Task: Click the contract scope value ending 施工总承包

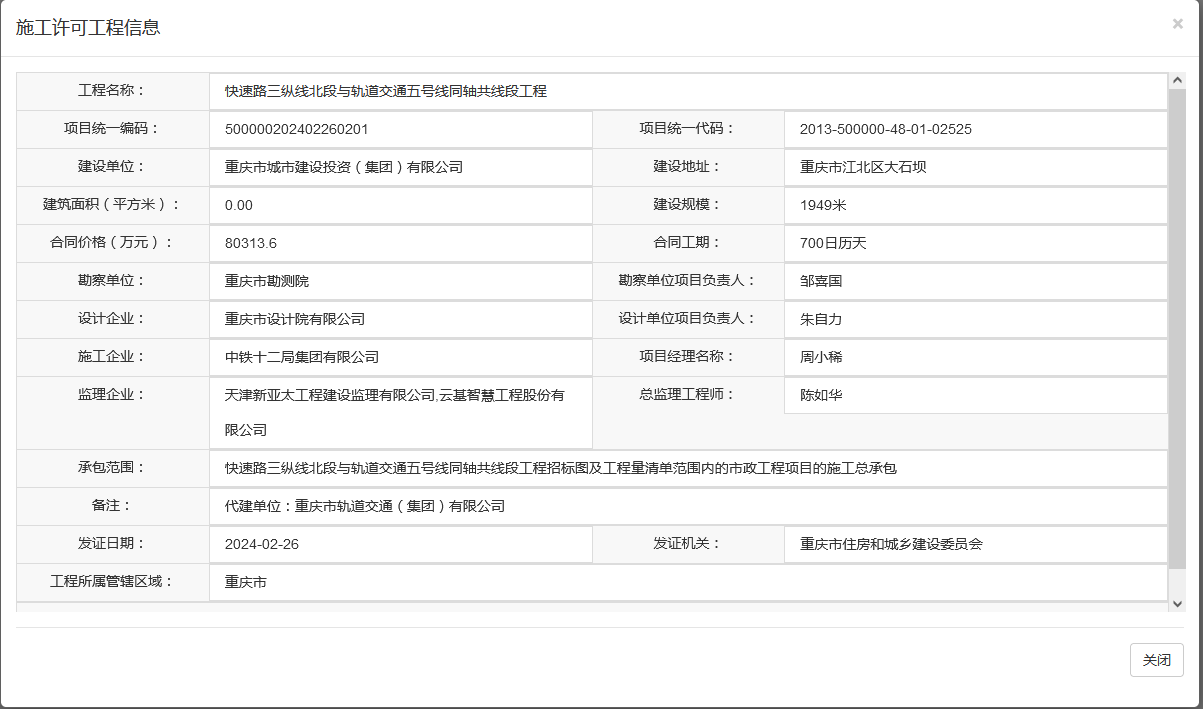Action: point(561,468)
